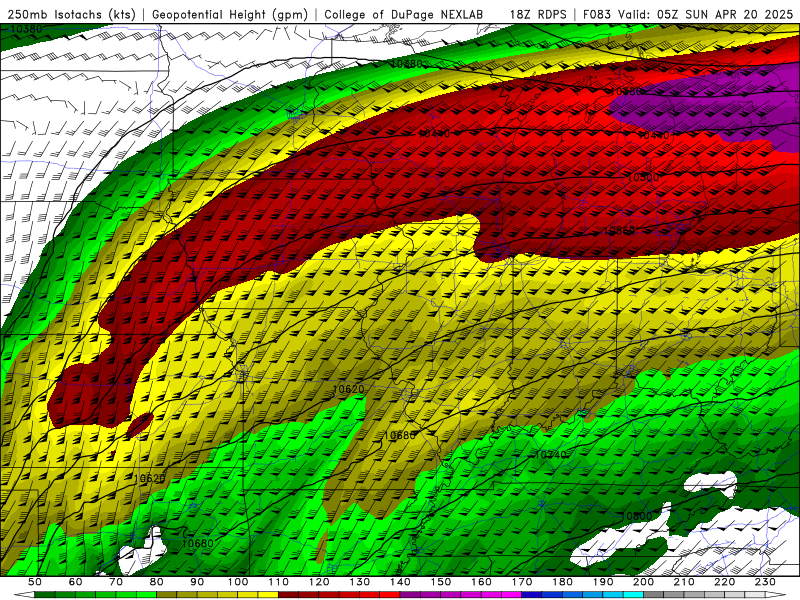Click the 10500 height contour label
This screenshot has height=600, width=800.
(643, 178)
